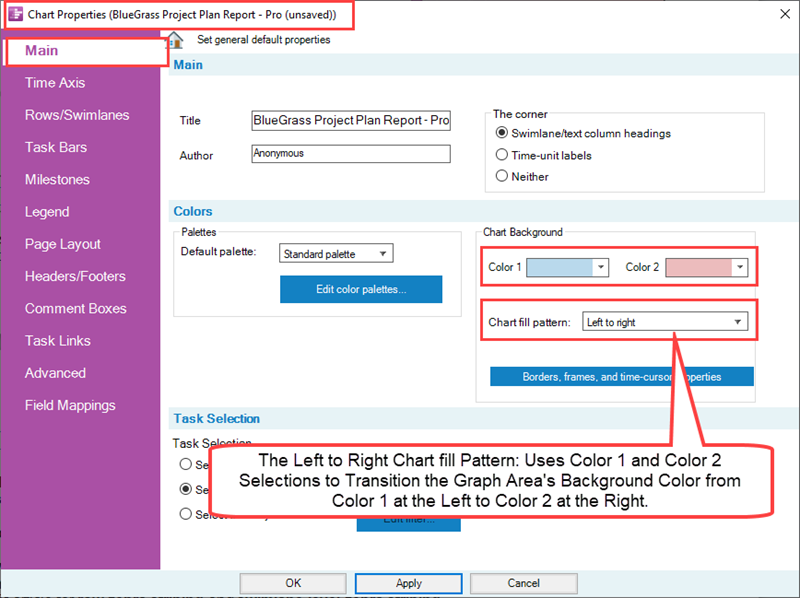The width and height of the screenshot is (800, 598).
Task: Open the Legend tab
Action: [47, 212]
